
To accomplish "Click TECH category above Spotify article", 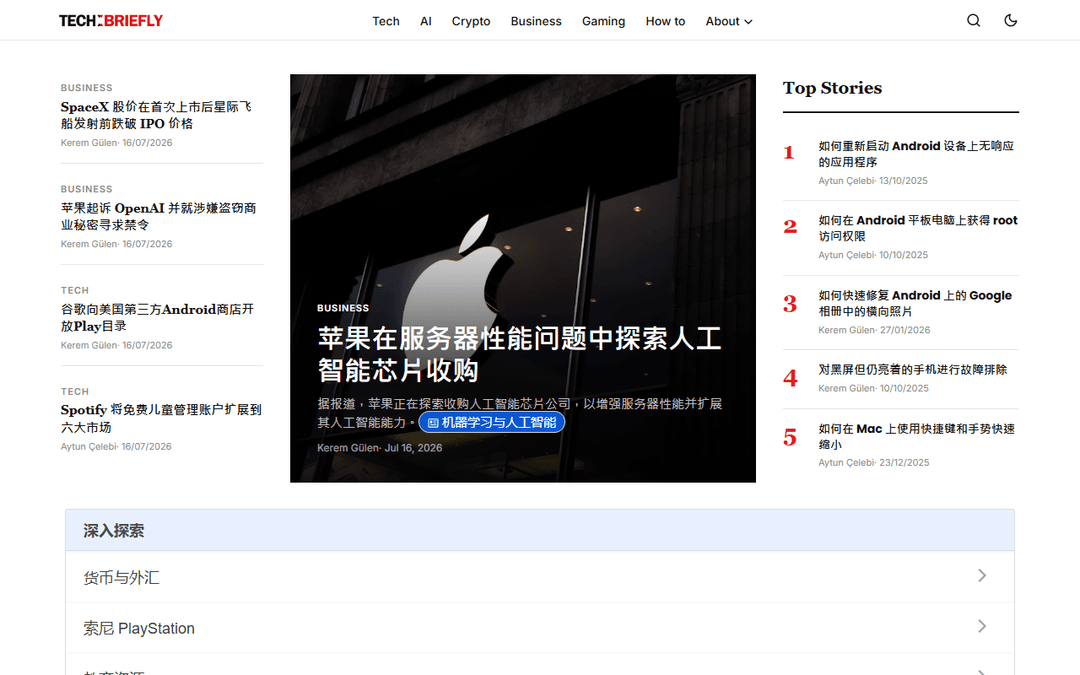I will click(x=74, y=391).
